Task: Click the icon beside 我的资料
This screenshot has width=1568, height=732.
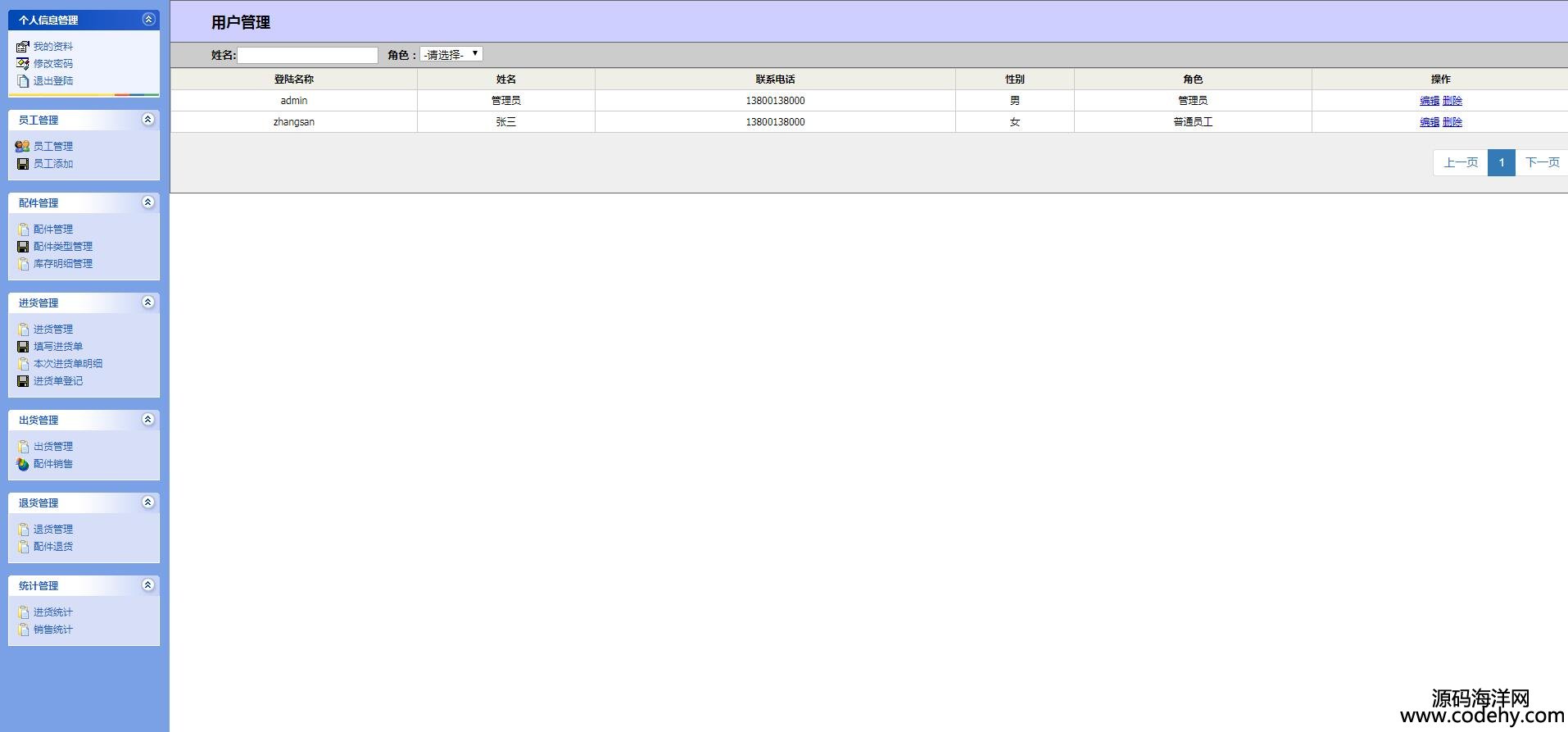Action: coord(23,47)
